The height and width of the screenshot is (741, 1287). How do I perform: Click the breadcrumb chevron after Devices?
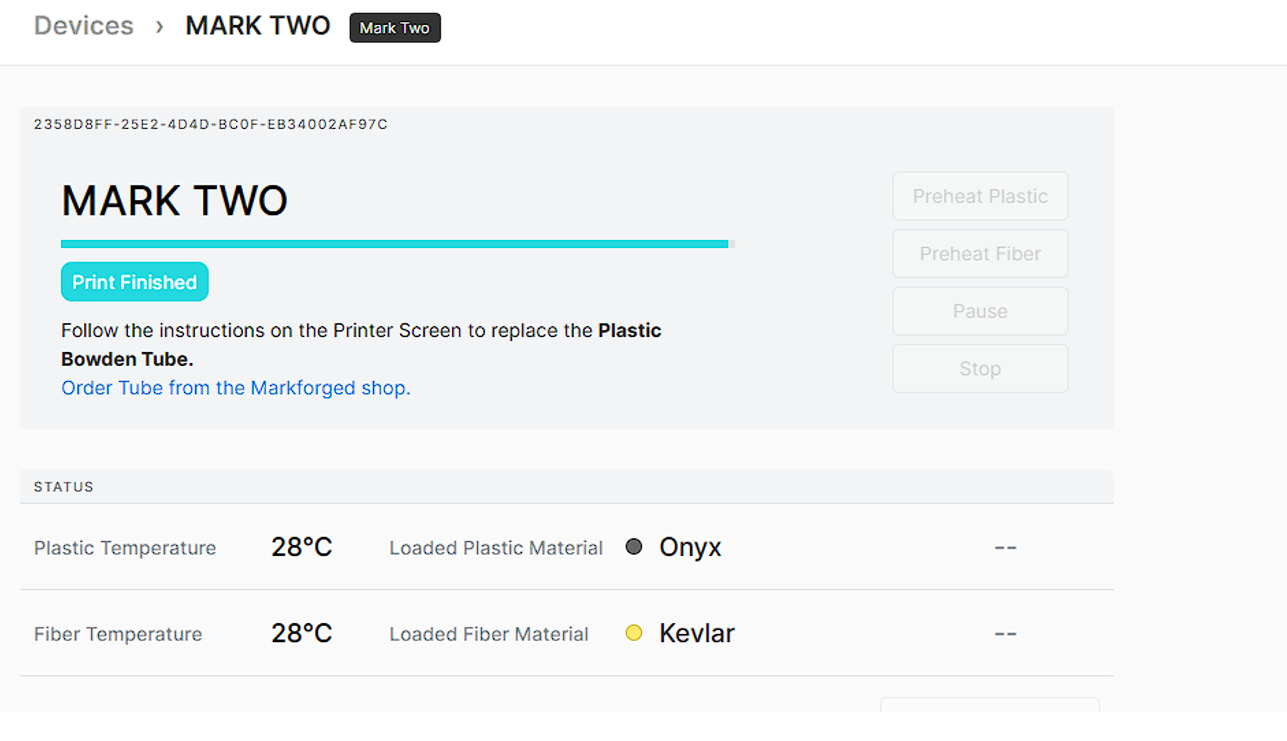(159, 27)
